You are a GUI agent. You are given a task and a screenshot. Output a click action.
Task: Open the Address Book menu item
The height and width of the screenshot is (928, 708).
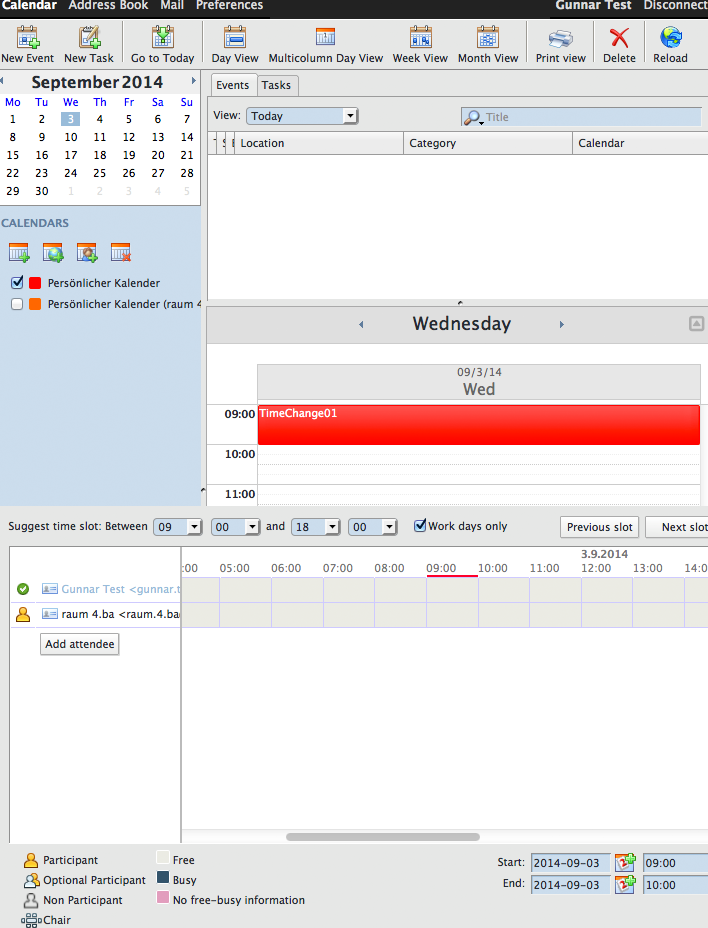(x=108, y=6)
